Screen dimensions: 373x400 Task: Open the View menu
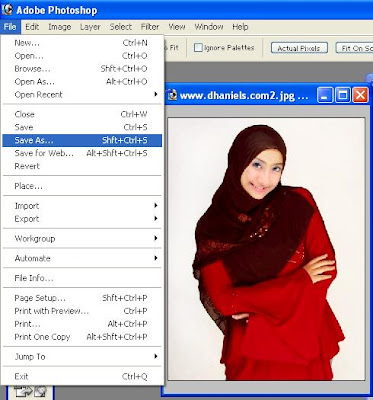point(177,27)
